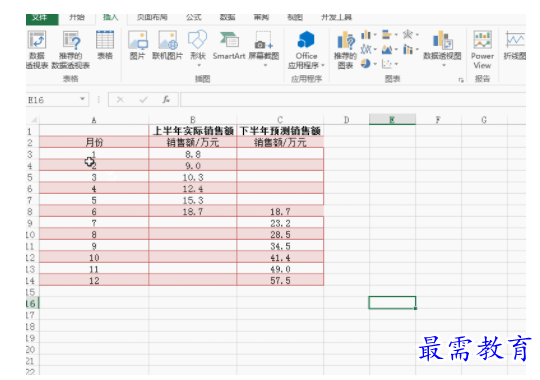Switch to the Developer (开发工具) tab

336,17
